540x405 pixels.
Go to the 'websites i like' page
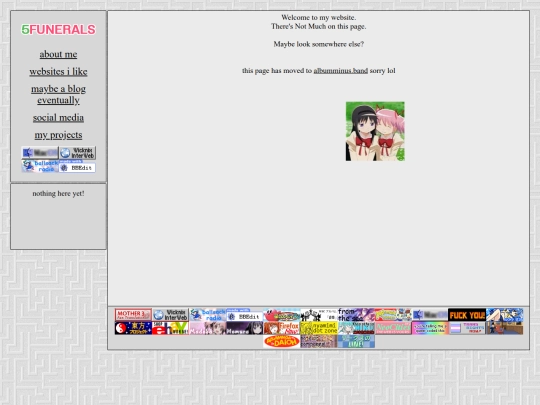[x=58, y=72]
